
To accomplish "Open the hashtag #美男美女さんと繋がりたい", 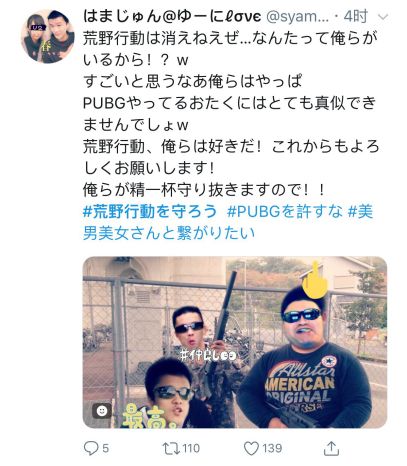I will (x=228, y=222).
